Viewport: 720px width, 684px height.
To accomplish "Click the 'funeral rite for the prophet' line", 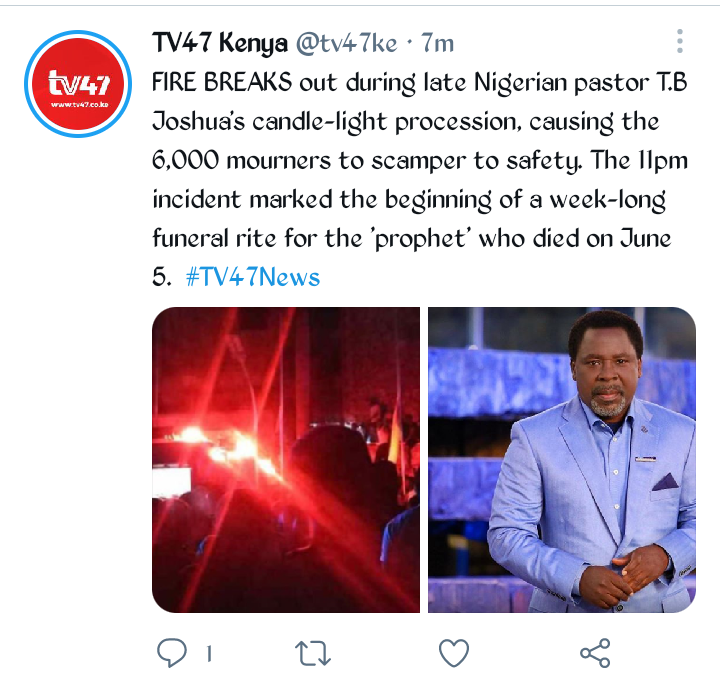I will (x=412, y=239).
